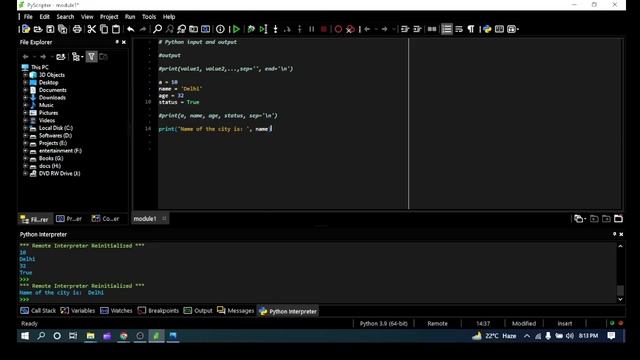Start debugging with the Debug icon
This screenshot has width=640, height=360.
pyautogui.click(x=251, y=29)
